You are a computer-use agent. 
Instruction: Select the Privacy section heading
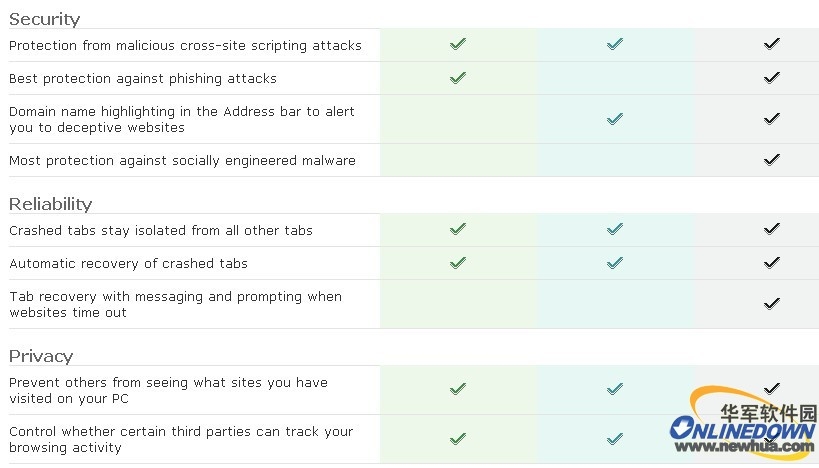pos(41,356)
